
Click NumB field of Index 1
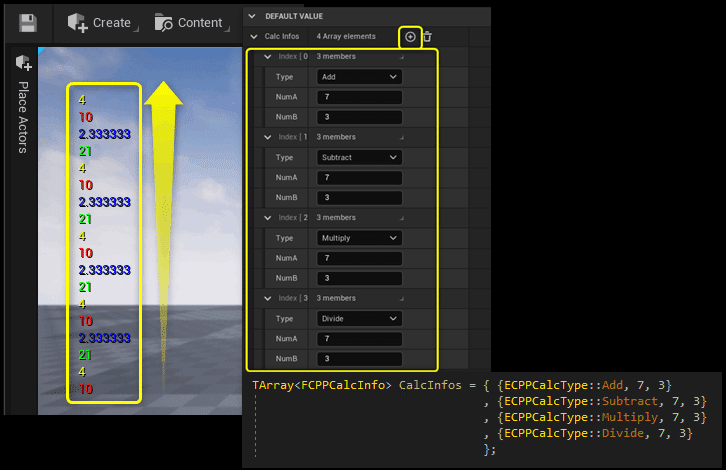tap(359, 198)
